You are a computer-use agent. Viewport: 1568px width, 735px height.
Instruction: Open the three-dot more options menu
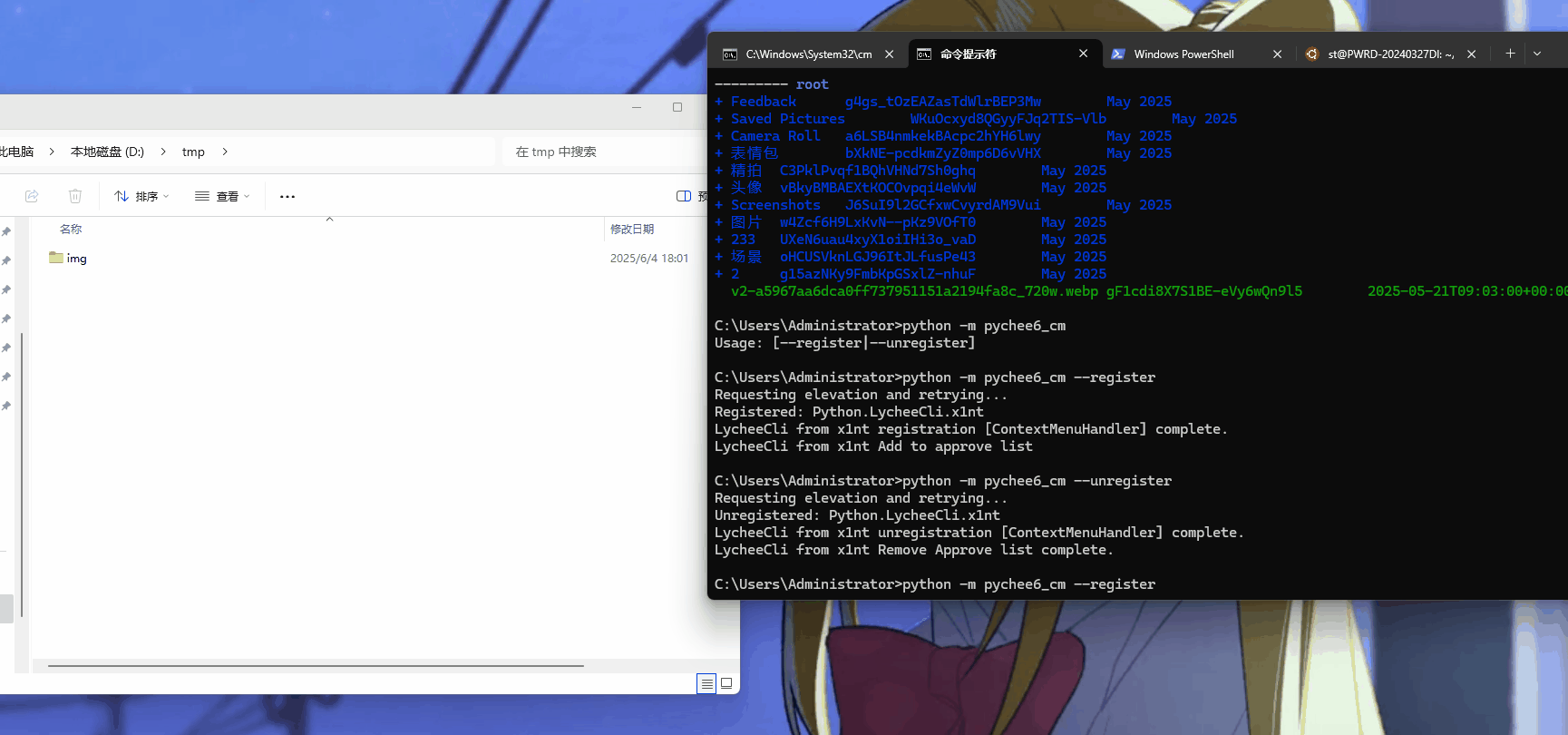287,196
